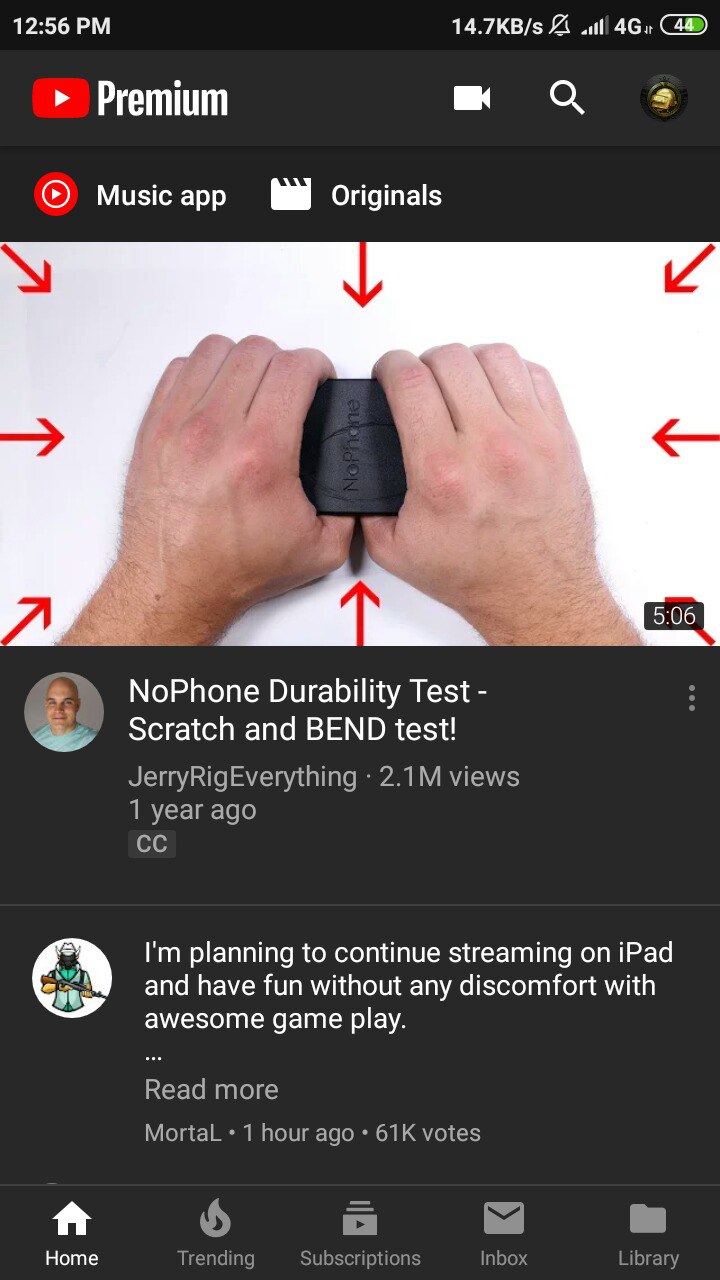720x1280 pixels.
Task: Play the NoPhone Durability Test thumbnail
Action: click(x=360, y=444)
